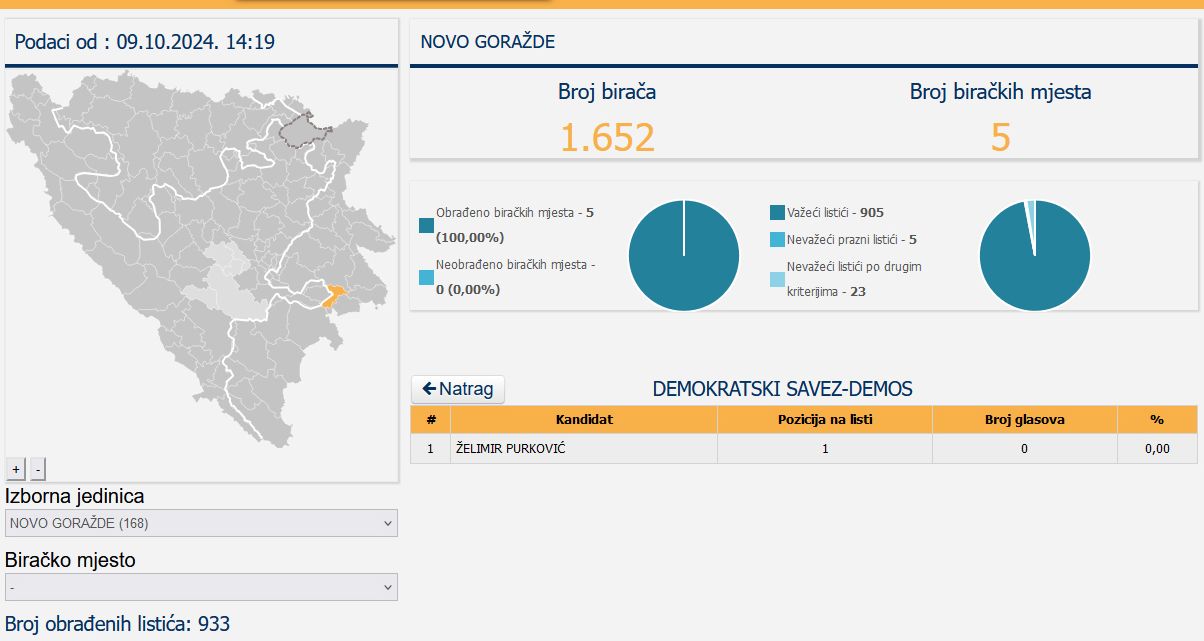
Task: Click the Natrag back button
Action: click(x=458, y=389)
